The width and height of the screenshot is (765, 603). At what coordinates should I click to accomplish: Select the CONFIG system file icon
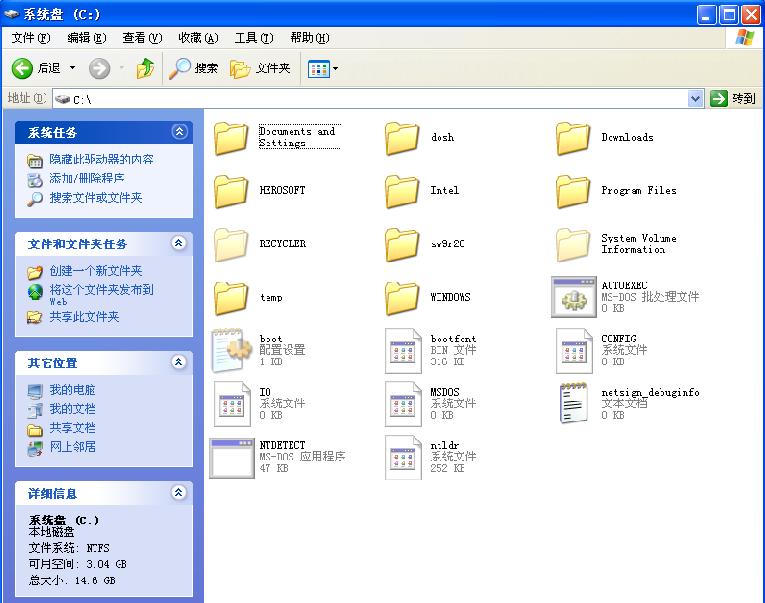pos(574,351)
